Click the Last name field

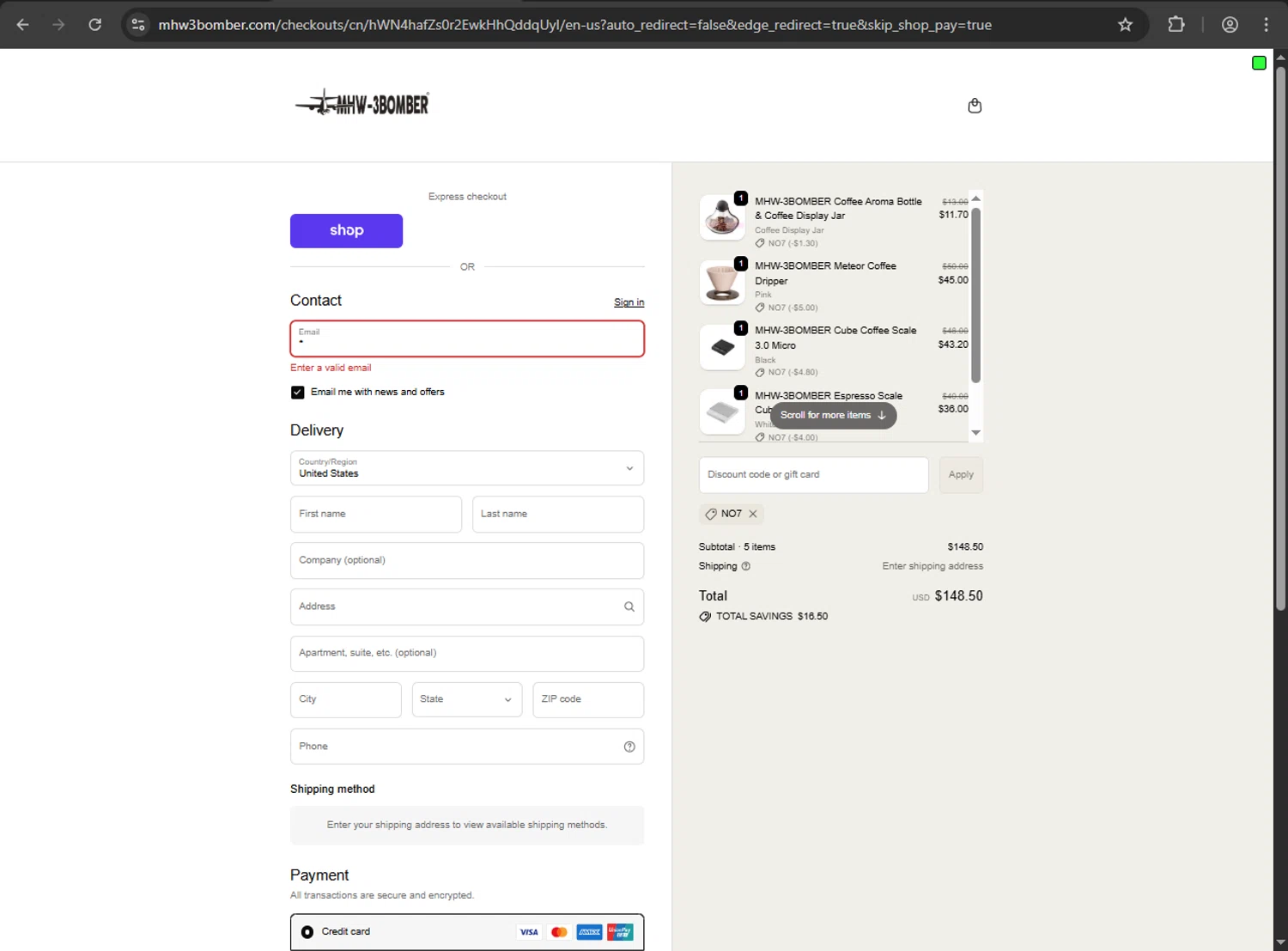(x=558, y=514)
